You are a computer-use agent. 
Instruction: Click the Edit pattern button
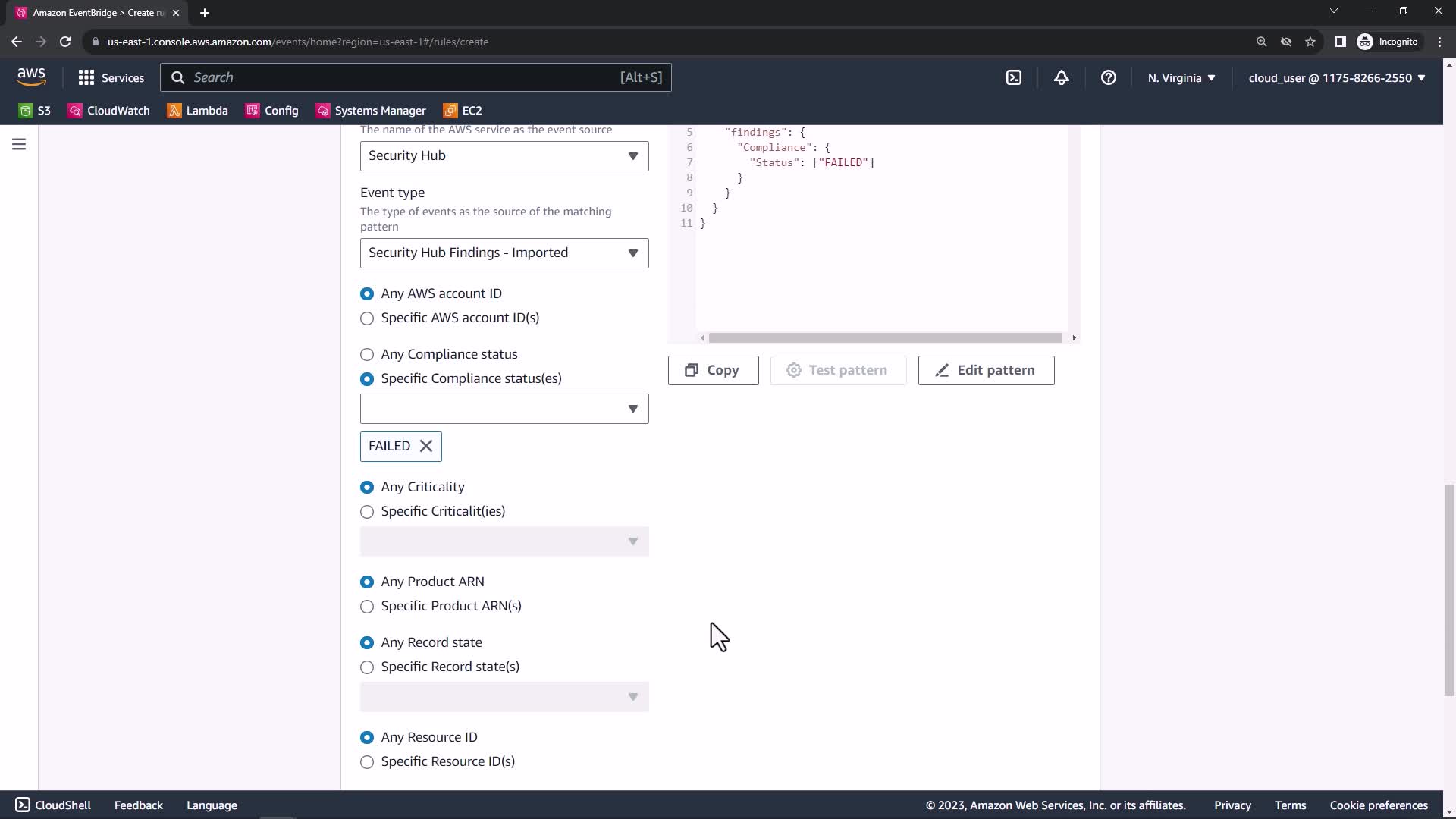click(986, 370)
